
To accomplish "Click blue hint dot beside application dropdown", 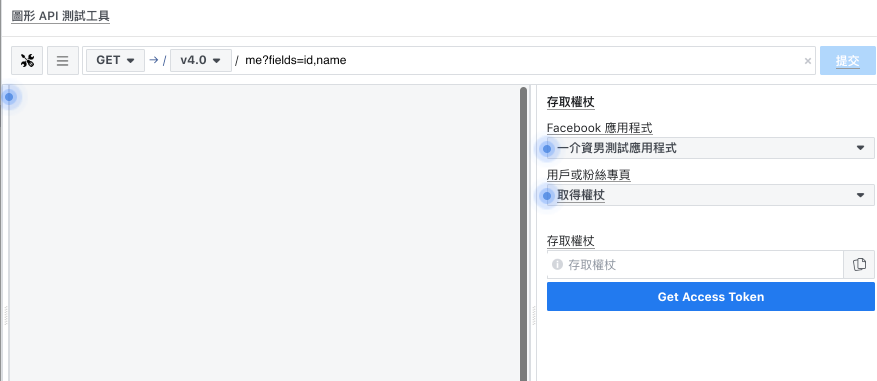I will pyautogui.click(x=547, y=149).
